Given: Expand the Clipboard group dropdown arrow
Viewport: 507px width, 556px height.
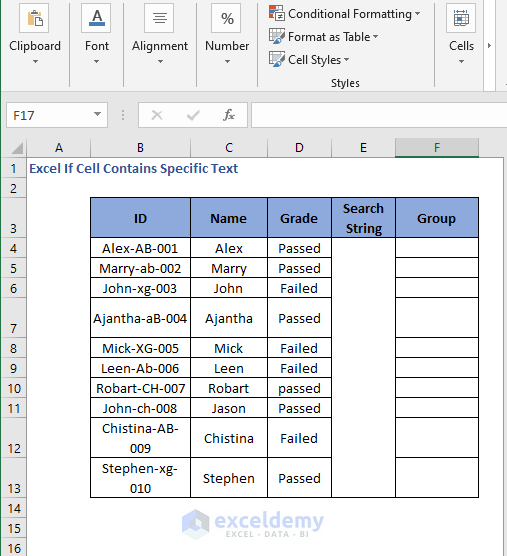Looking at the screenshot, I should (x=35, y=62).
